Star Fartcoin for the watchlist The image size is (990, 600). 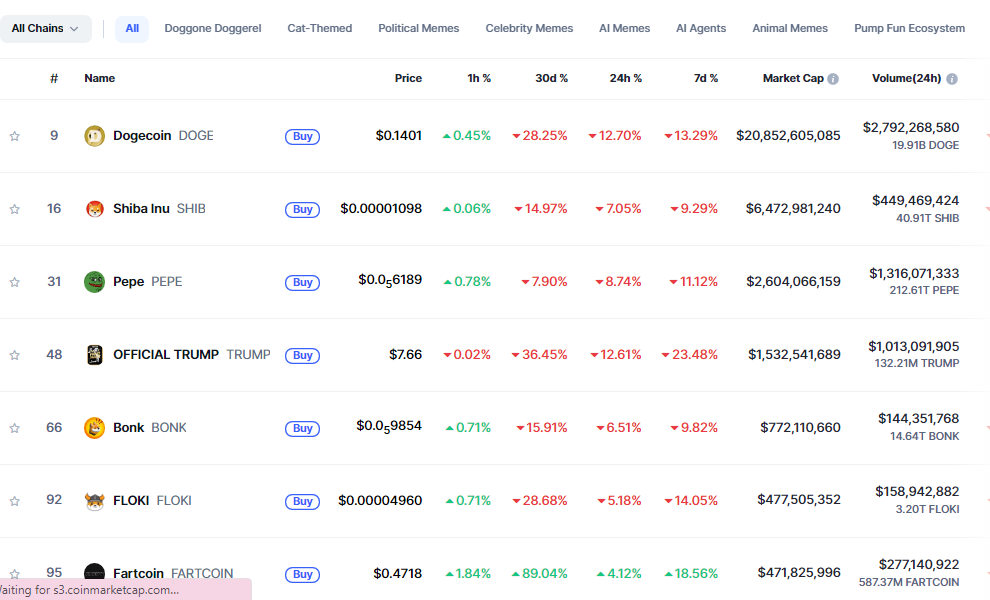coord(15,573)
